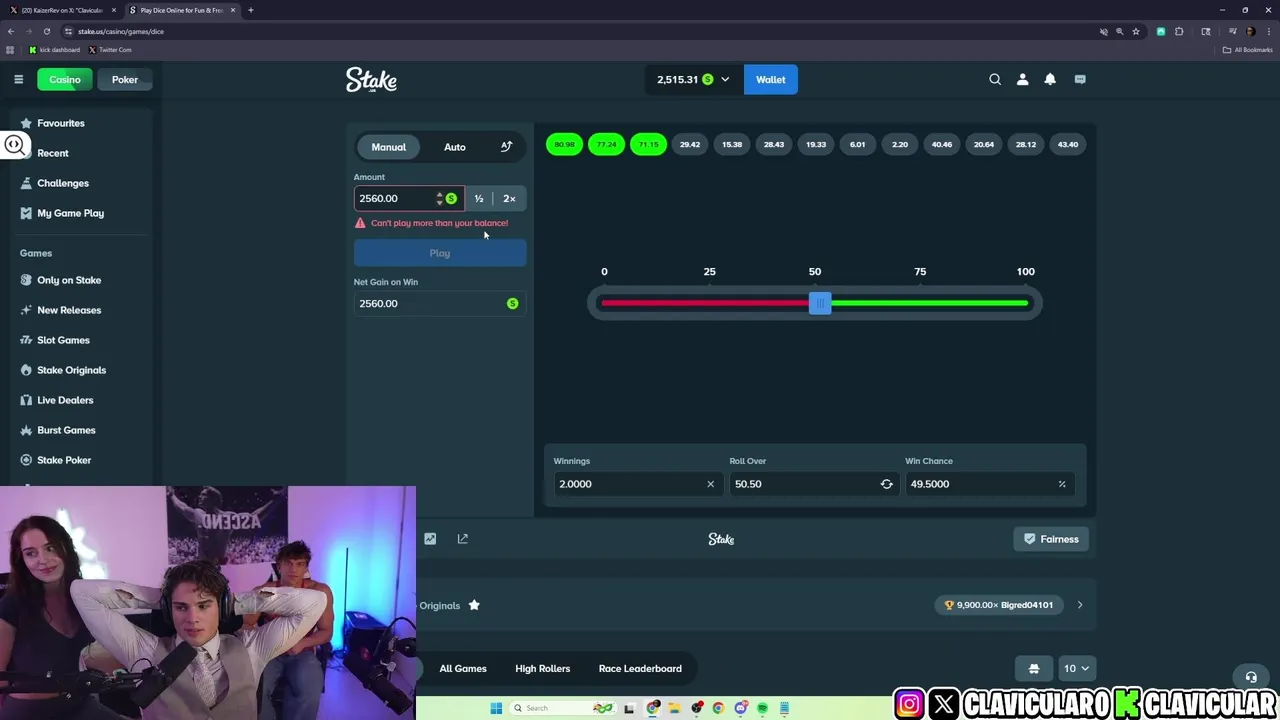Reload the page with refresh icon

click(46, 31)
